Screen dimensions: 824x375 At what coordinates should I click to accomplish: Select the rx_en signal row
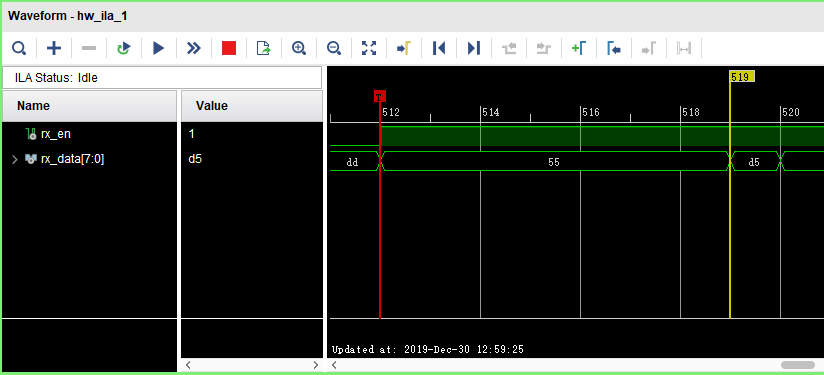tap(89, 134)
